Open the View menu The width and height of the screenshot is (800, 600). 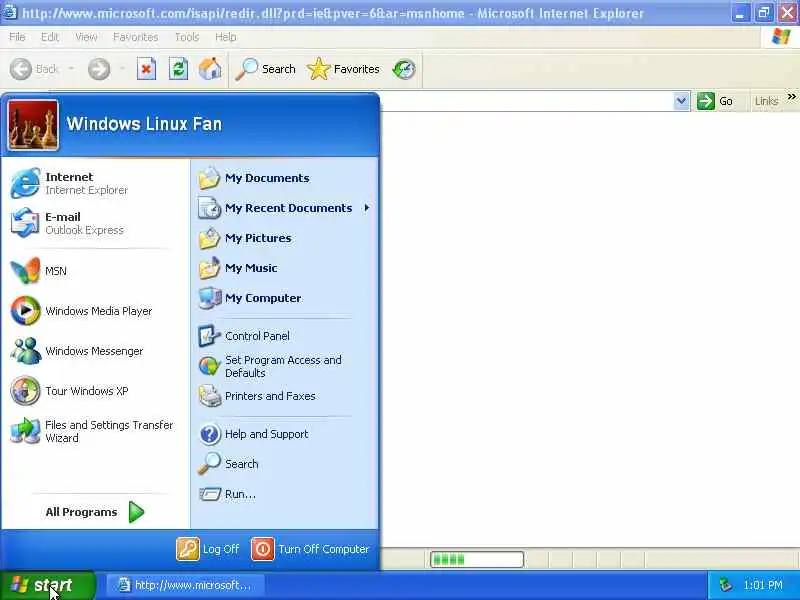click(86, 37)
